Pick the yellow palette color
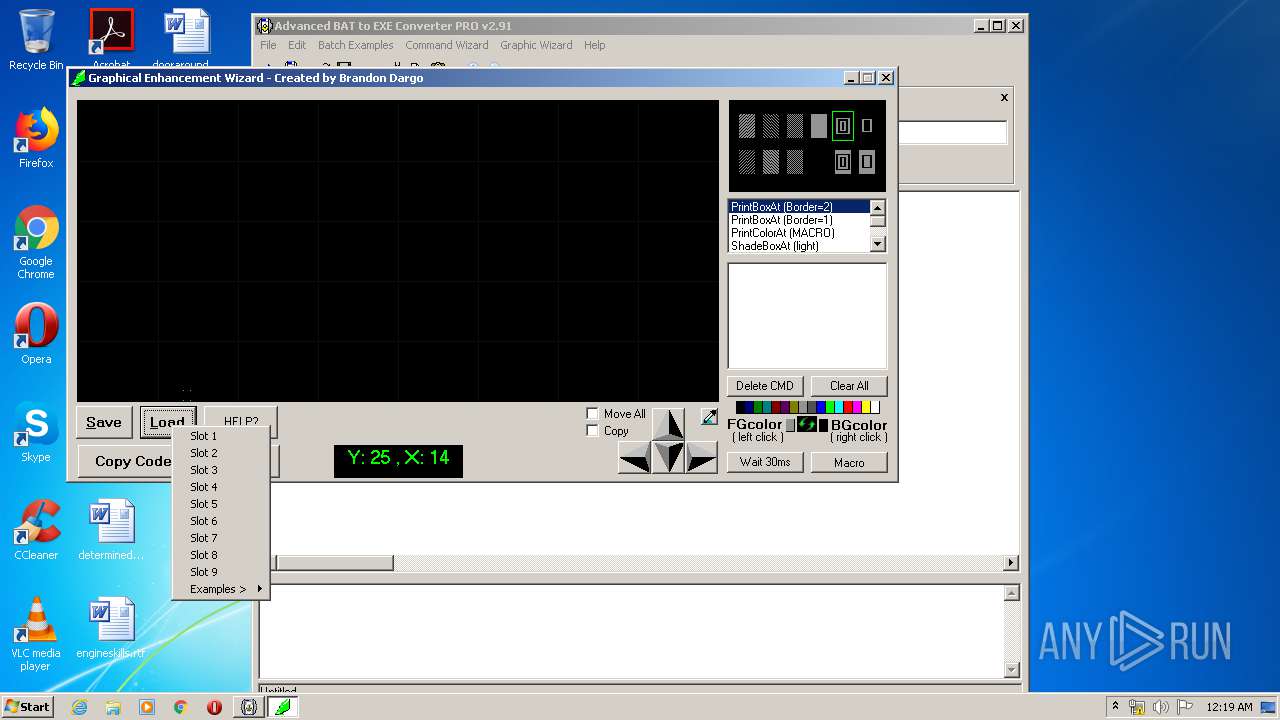1280x720 pixels. click(866, 407)
